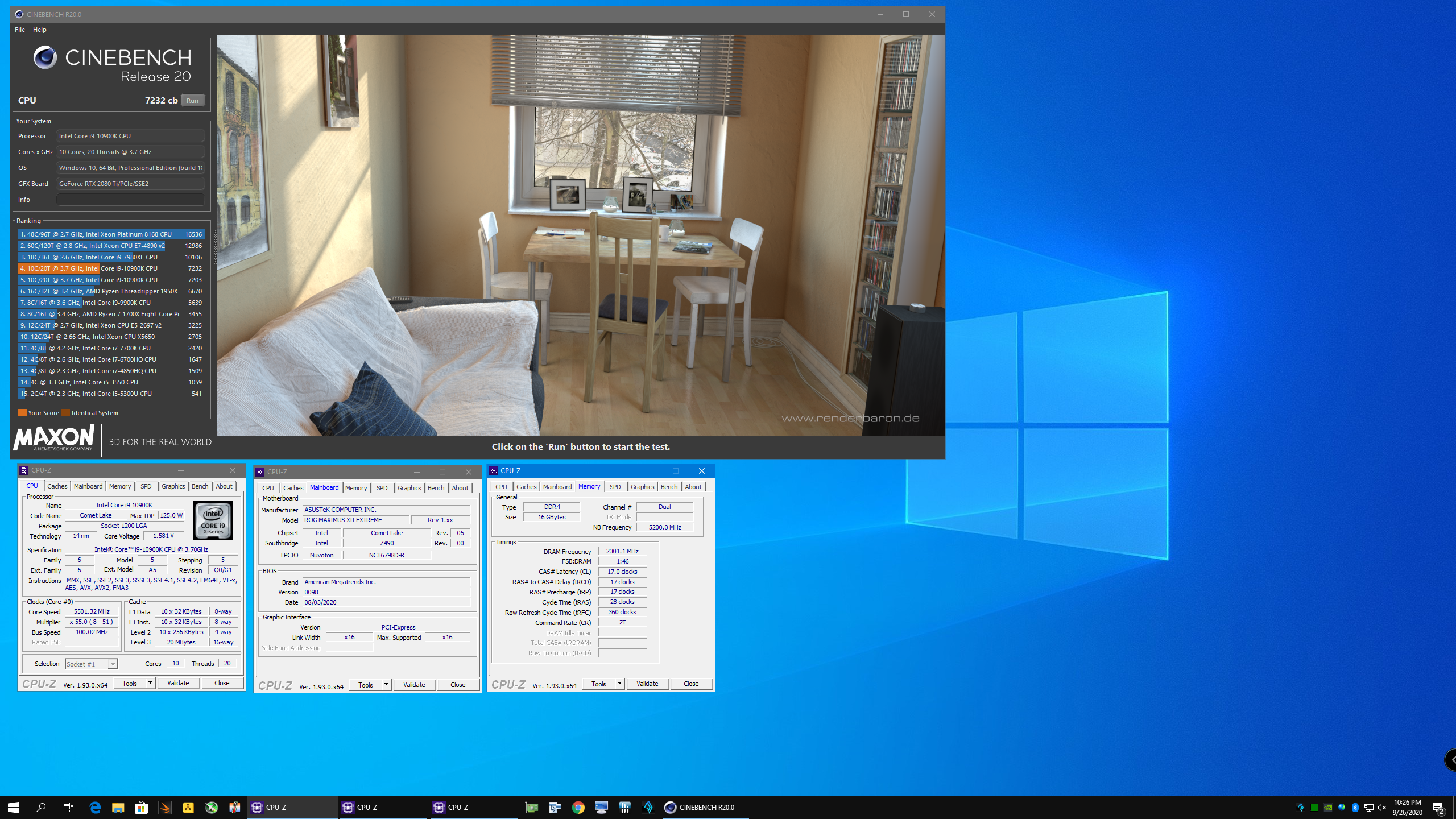Open the network tray icon
Viewport: 1456px width, 819px height.
1368,808
